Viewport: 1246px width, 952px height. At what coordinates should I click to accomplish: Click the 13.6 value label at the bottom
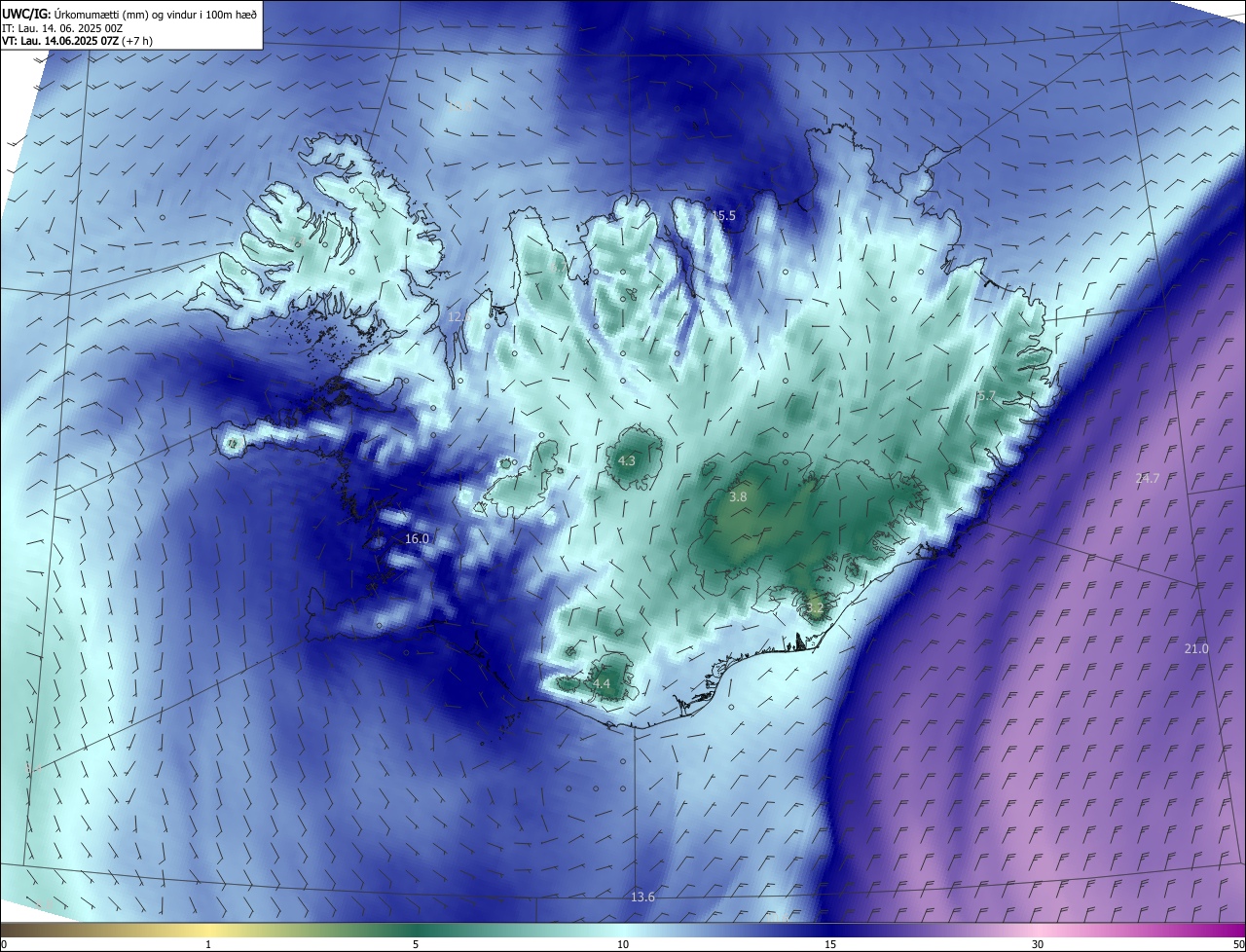click(x=642, y=897)
